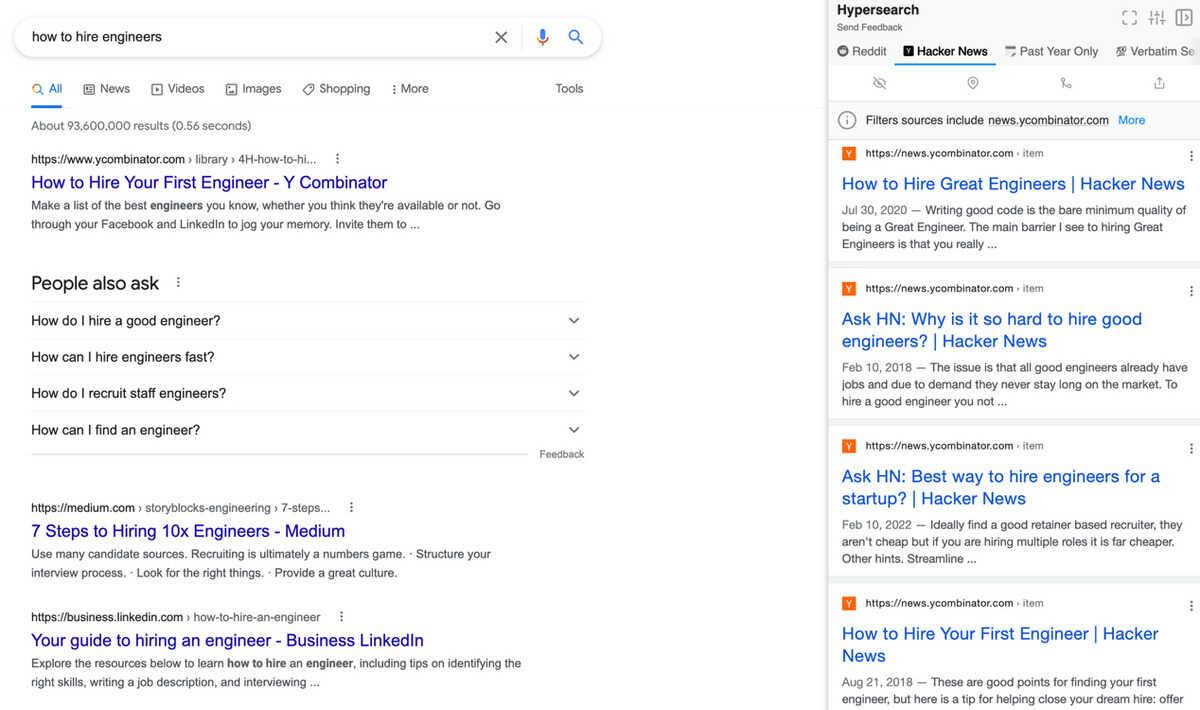The image size is (1200, 710).
Task: Click the 'Feb 10, 2018' result snippet
Action: (x=1015, y=384)
